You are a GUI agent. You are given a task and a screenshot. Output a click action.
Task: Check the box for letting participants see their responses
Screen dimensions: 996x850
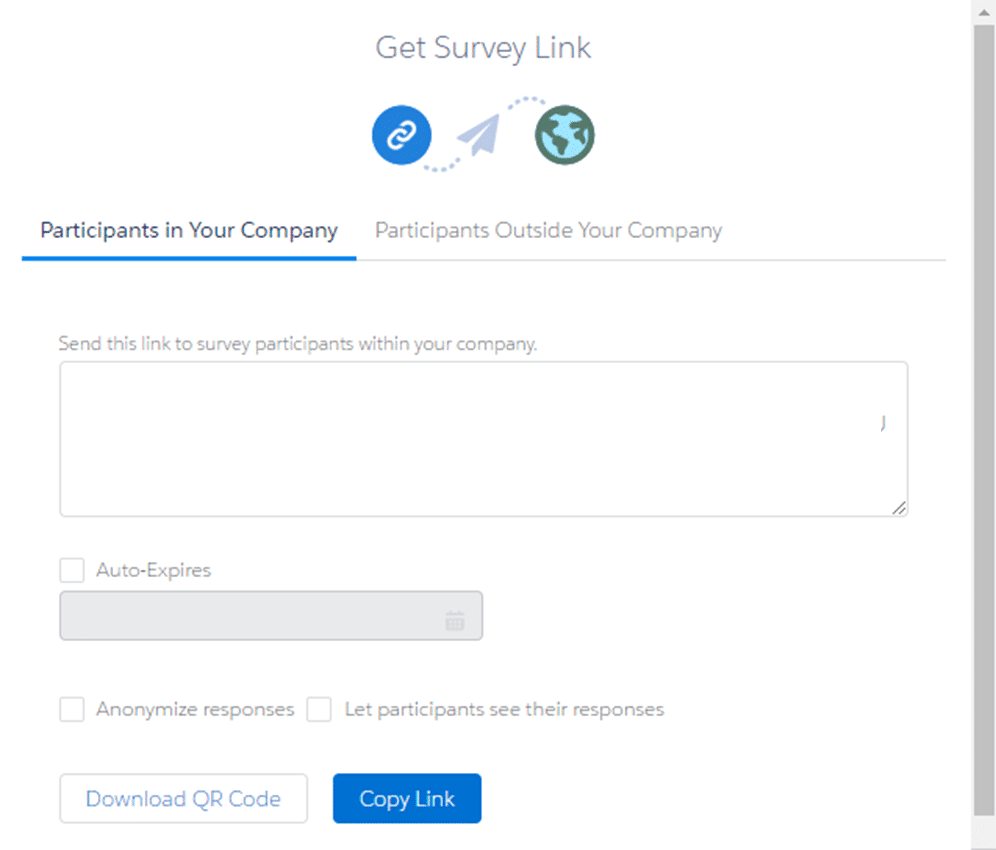point(319,709)
